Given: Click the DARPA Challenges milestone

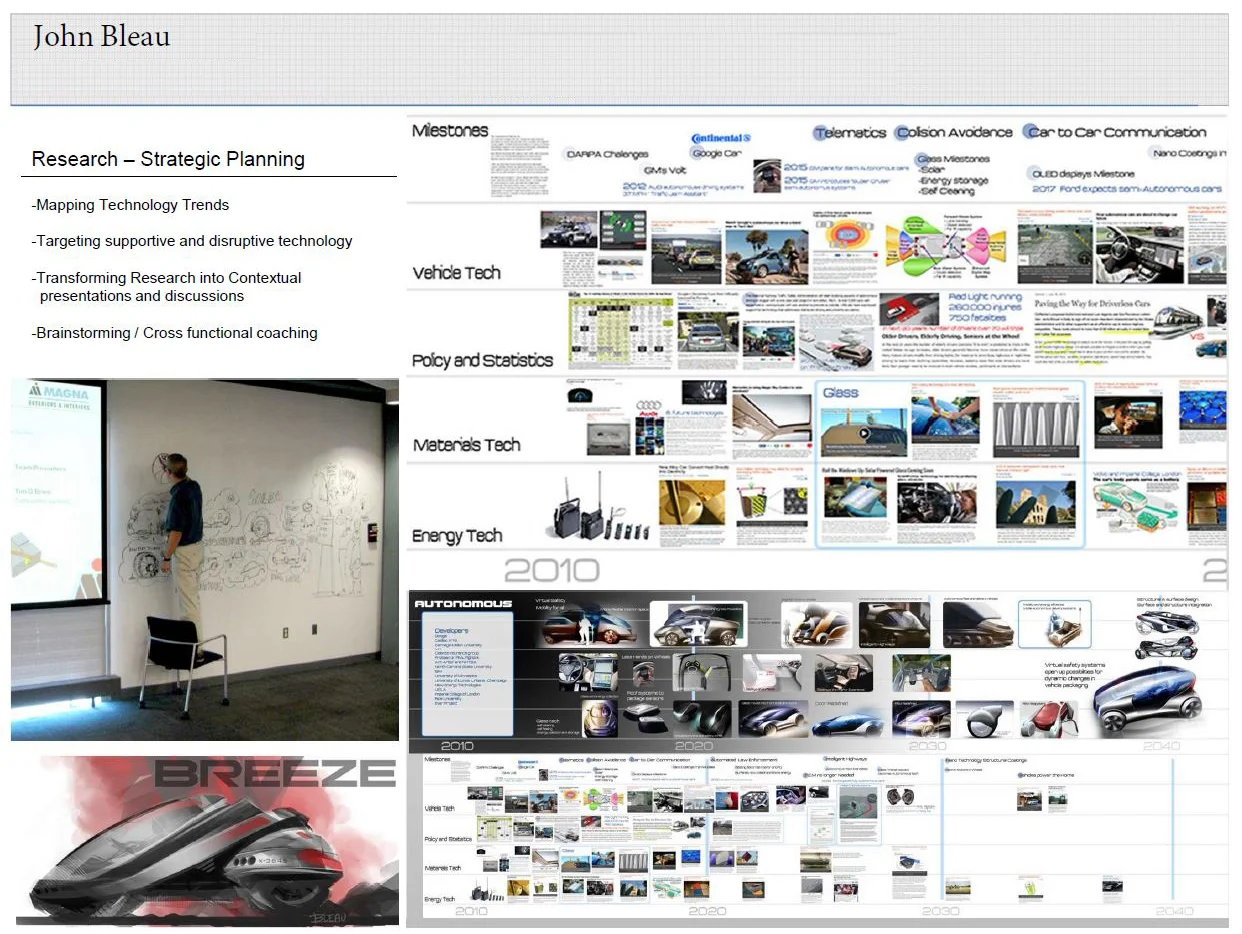Looking at the screenshot, I should 607,154.
